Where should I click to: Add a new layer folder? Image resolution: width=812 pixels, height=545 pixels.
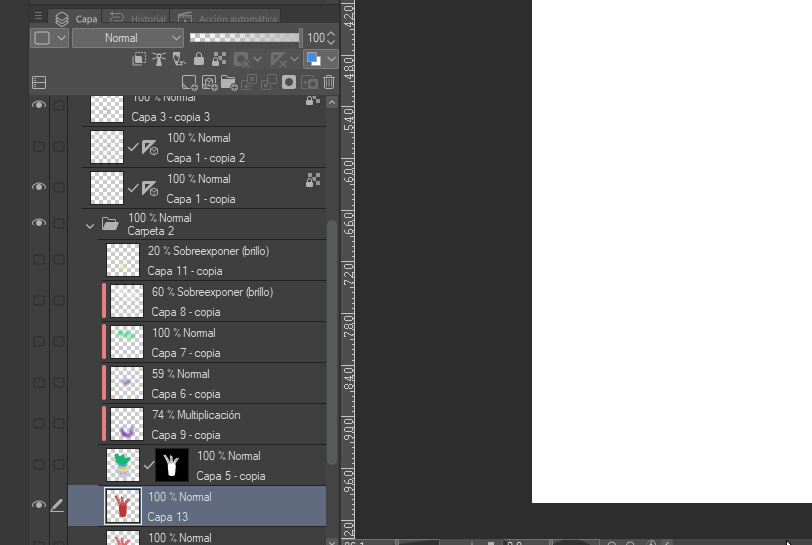tap(229, 83)
